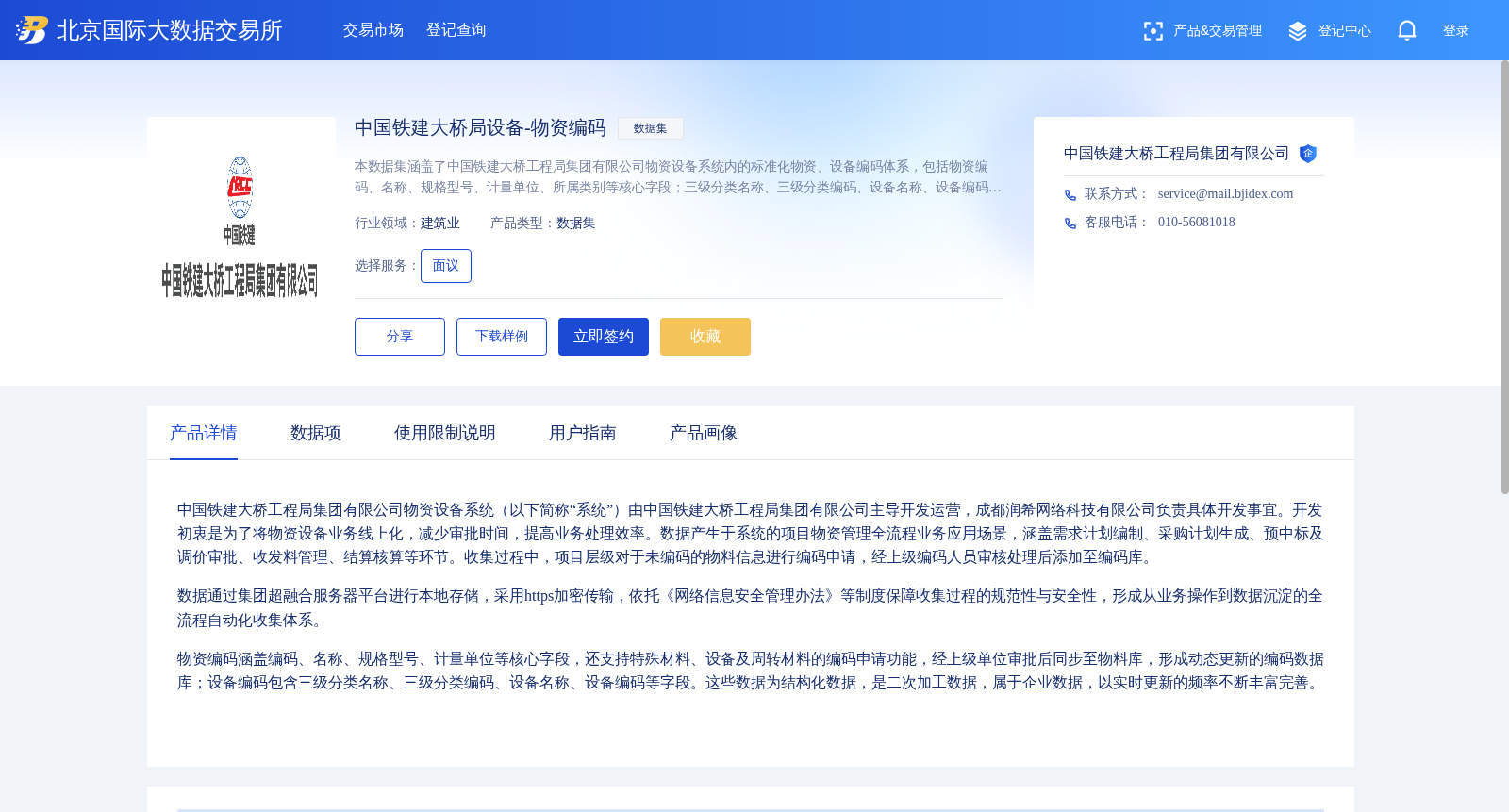Image resolution: width=1509 pixels, height=812 pixels.
Task: Go to 登记中心 text link
Action: (1345, 31)
